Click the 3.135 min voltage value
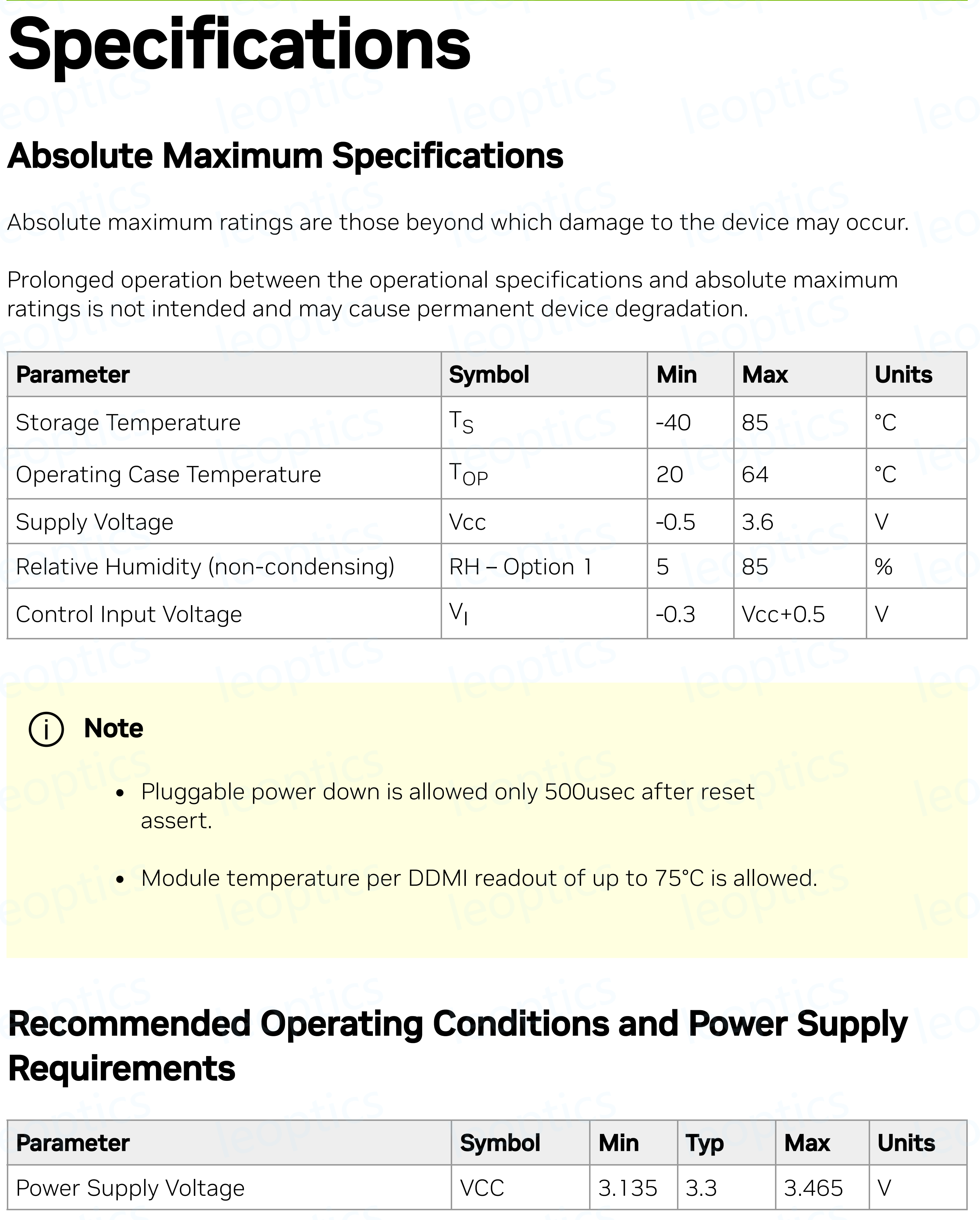980x1220 pixels. coord(628,1188)
